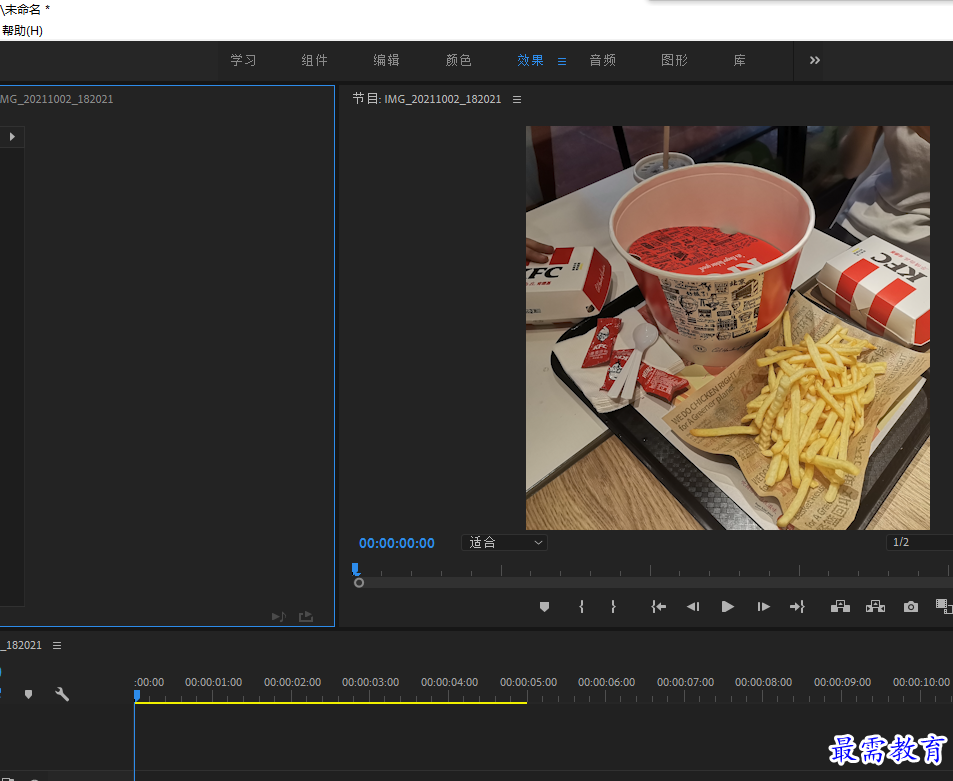Click timeline ruler at 00:00:04:00
953x781 pixels.
[x=450, y=683]
